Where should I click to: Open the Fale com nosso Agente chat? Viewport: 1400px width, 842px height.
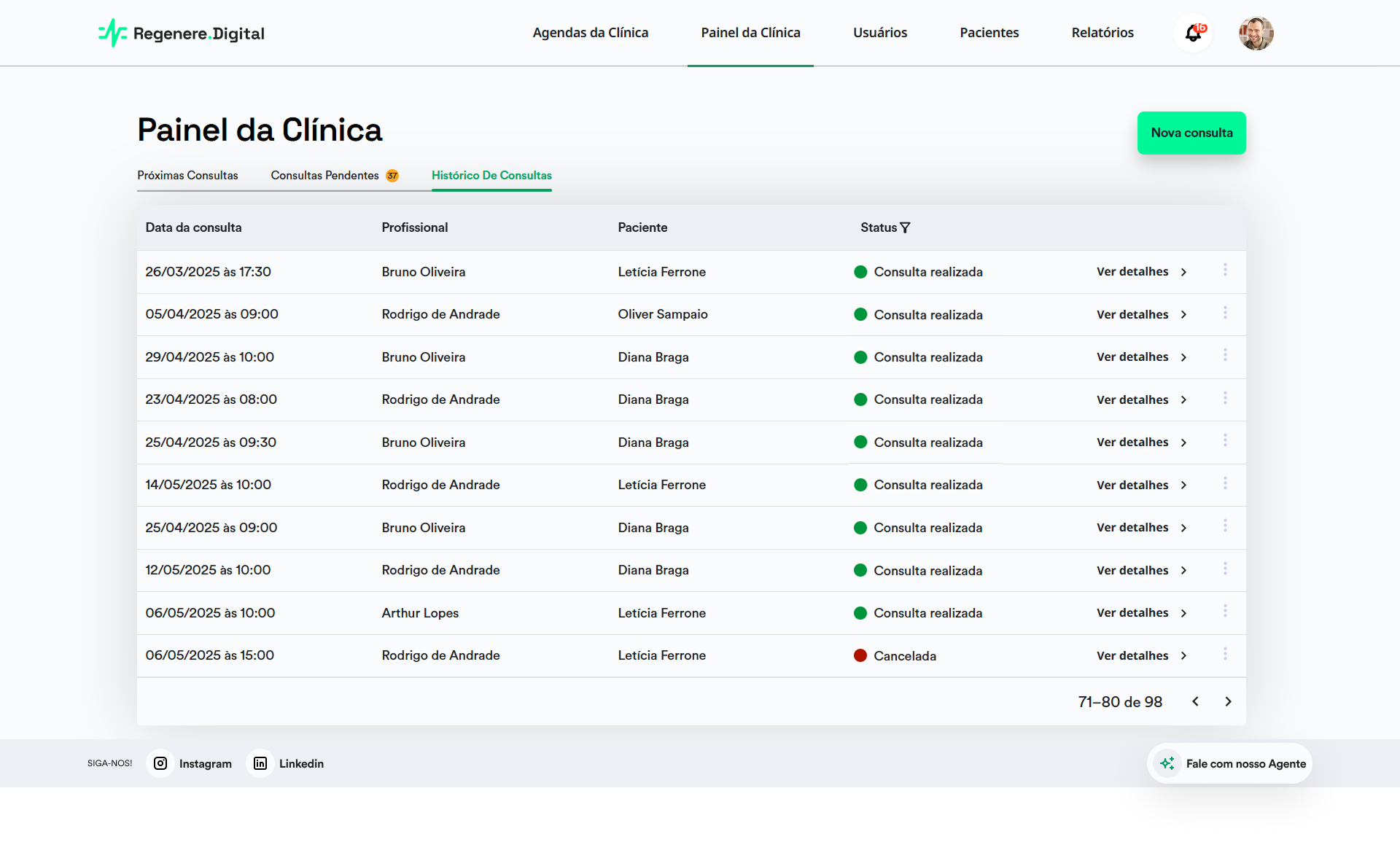pos(1245,763)
